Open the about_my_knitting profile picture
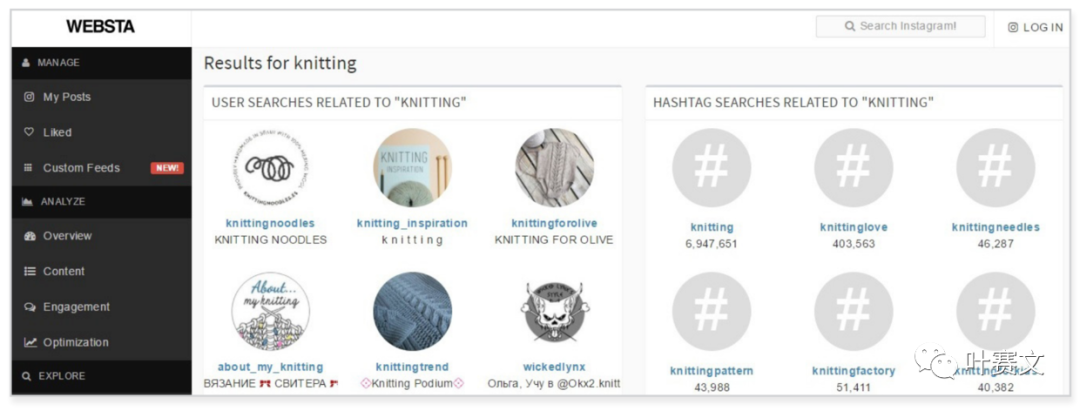This screenshot has height=411, width=1080. [x=270, y=311]
